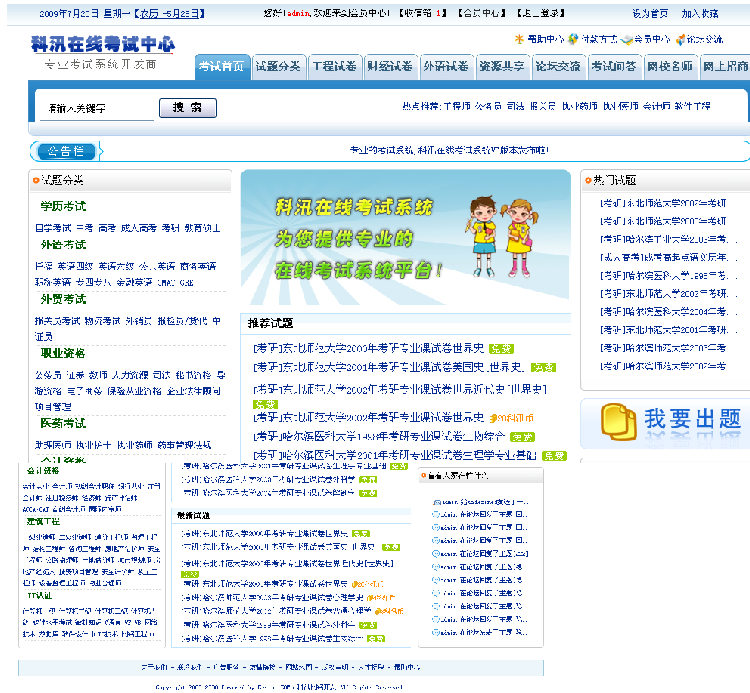This screenshot has height=693, width=750.
Task: Open the 考试问答 tab
Action: (614, 67)
